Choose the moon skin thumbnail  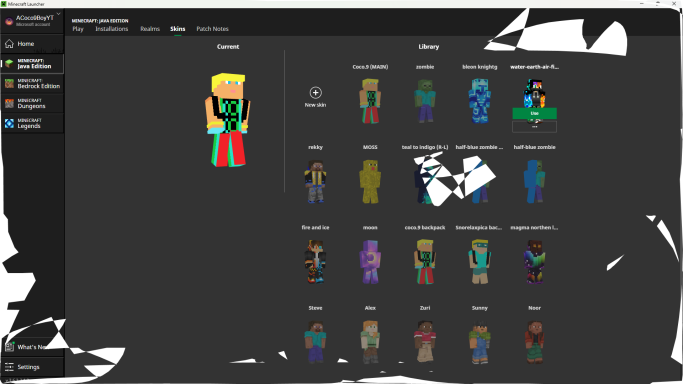coord(370,262)
